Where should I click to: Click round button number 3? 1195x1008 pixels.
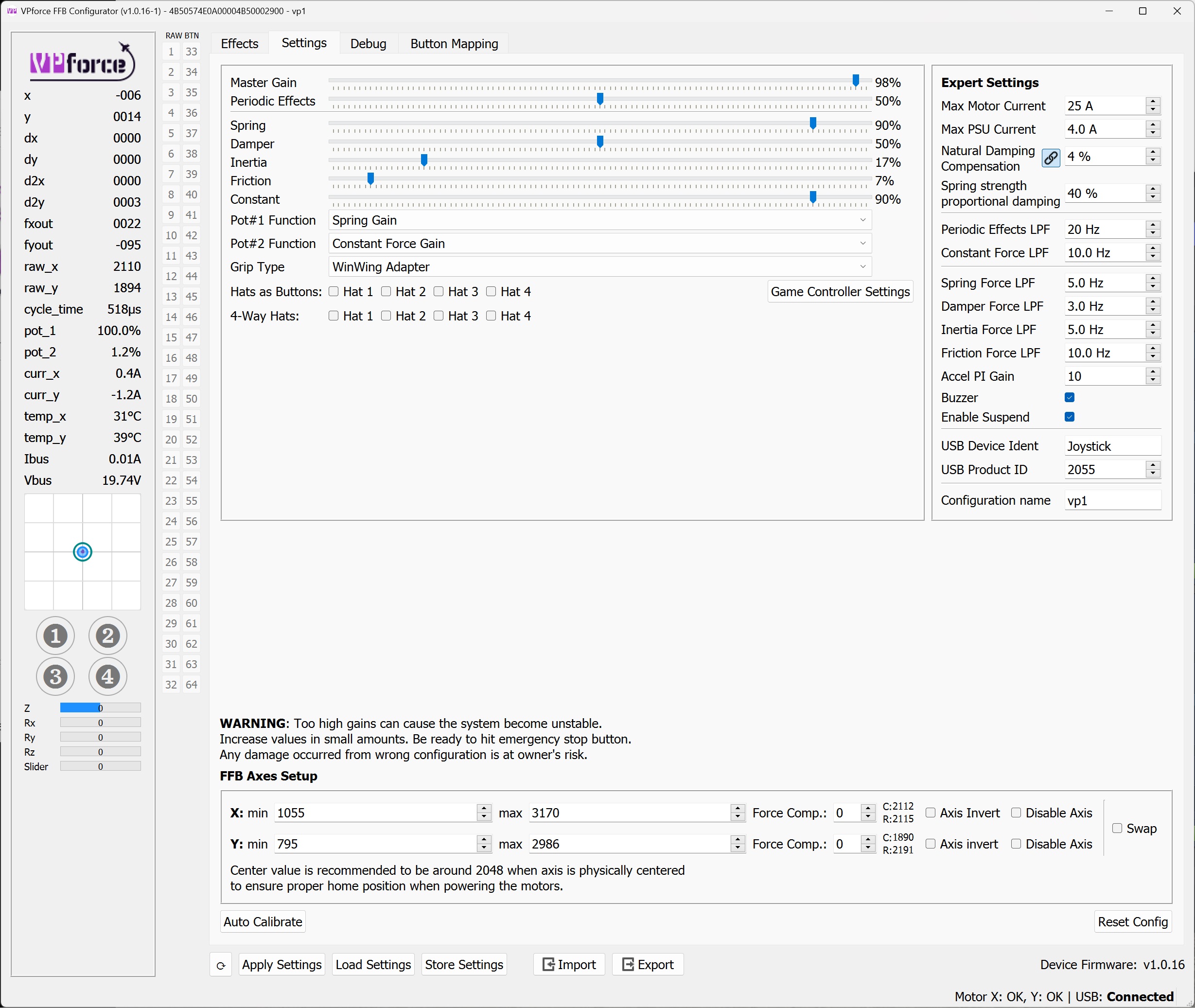(x=55, y=676)
